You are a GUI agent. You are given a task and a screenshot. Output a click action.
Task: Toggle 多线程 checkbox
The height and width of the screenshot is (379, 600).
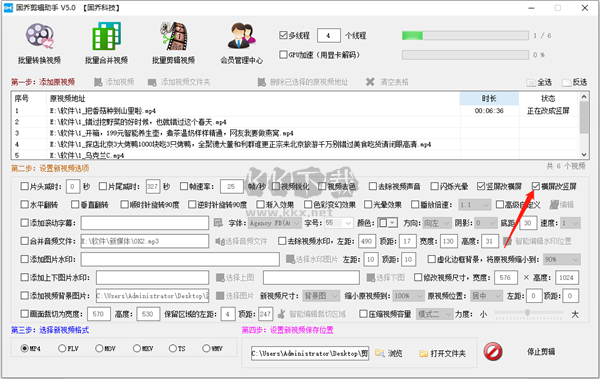pos(283,35)
